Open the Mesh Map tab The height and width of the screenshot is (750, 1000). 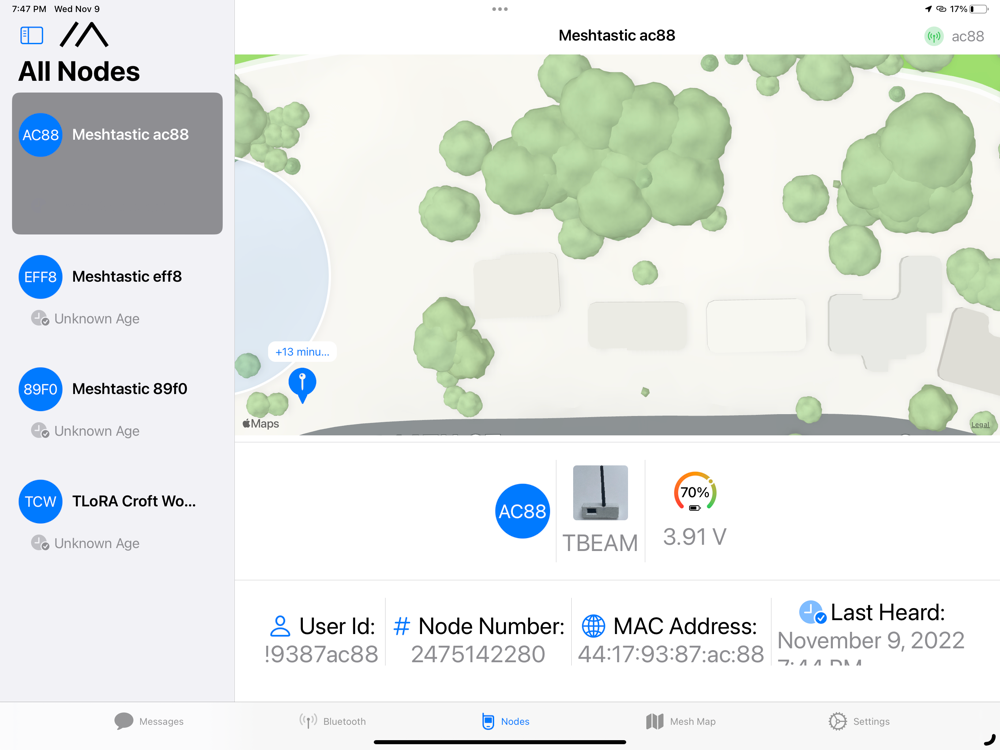[x=680, y=721]
